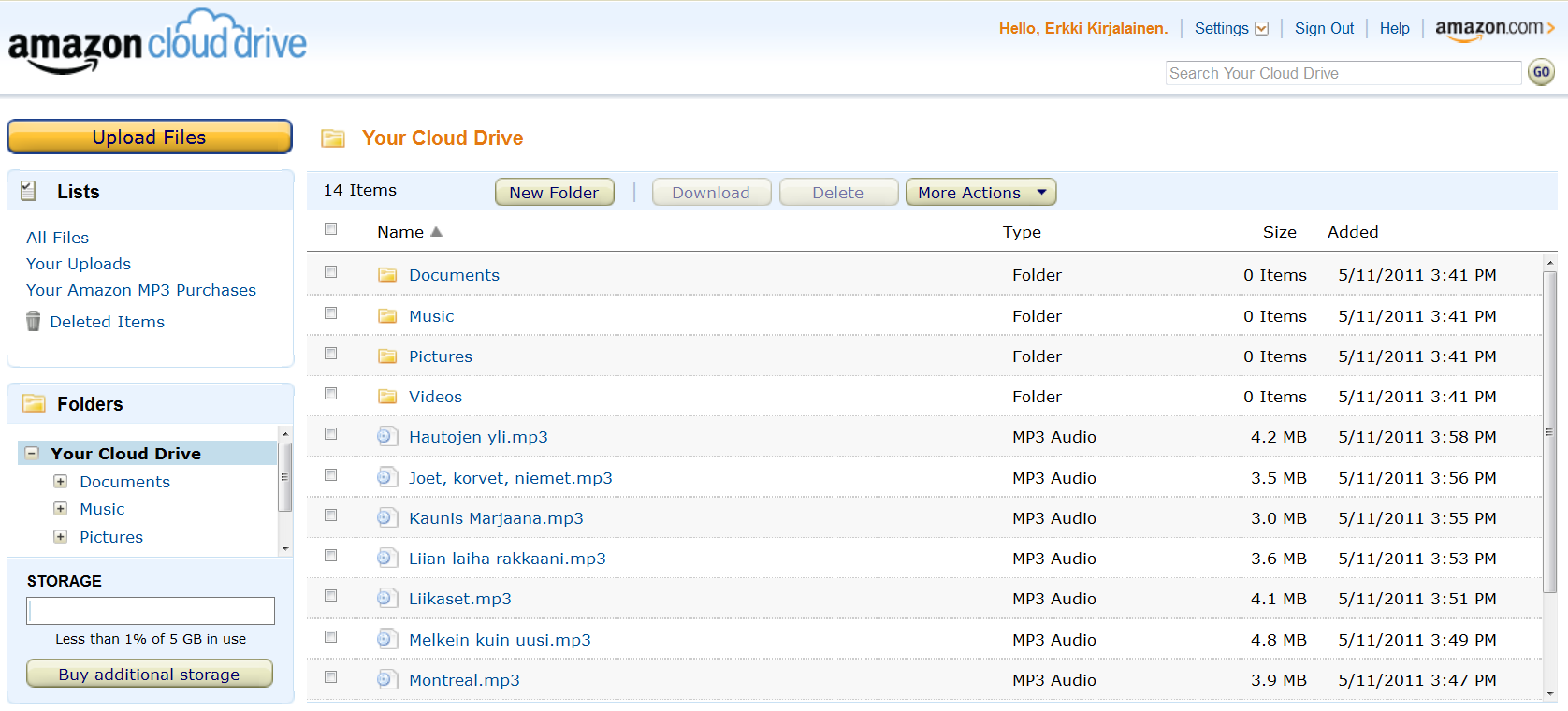1568x711 pixels.
Task: Click the amazon.com logo link
Action: pyautogui.click(x=1494, y=29)
